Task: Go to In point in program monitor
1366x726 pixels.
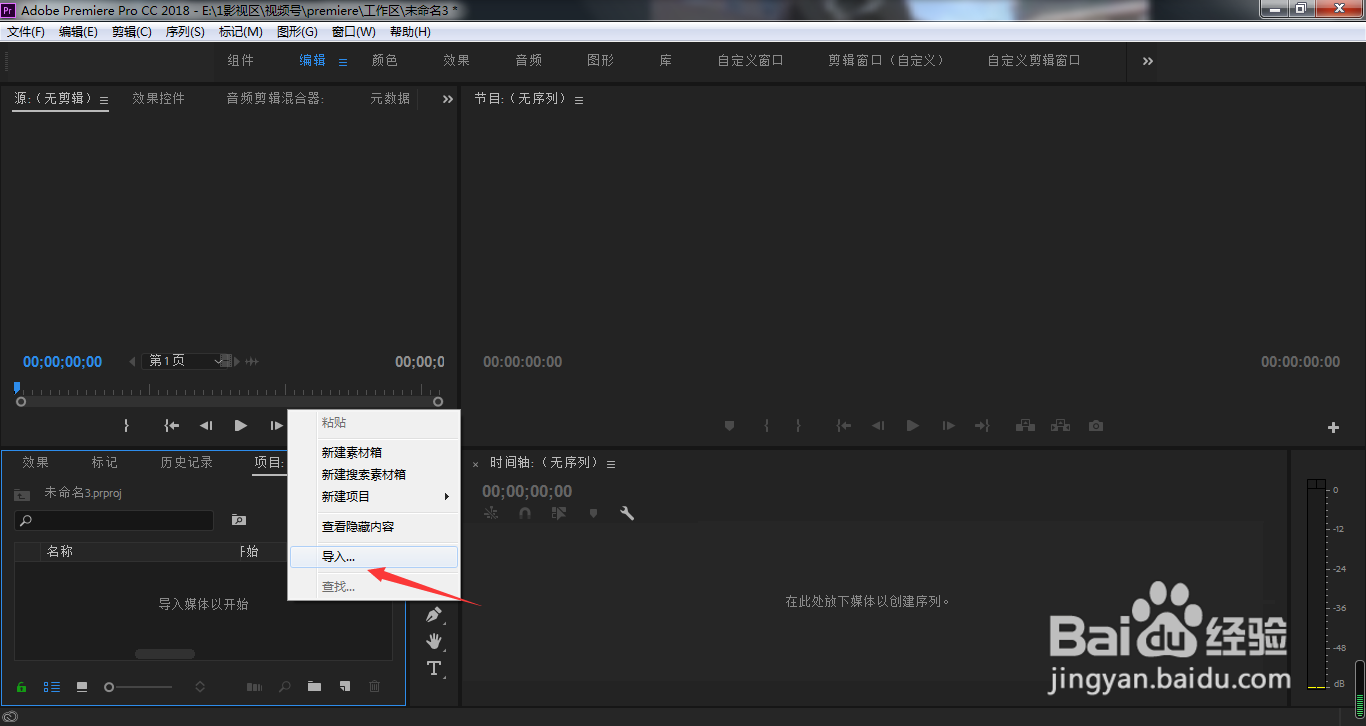Action: pyautogui.click(x=844, y=425)
